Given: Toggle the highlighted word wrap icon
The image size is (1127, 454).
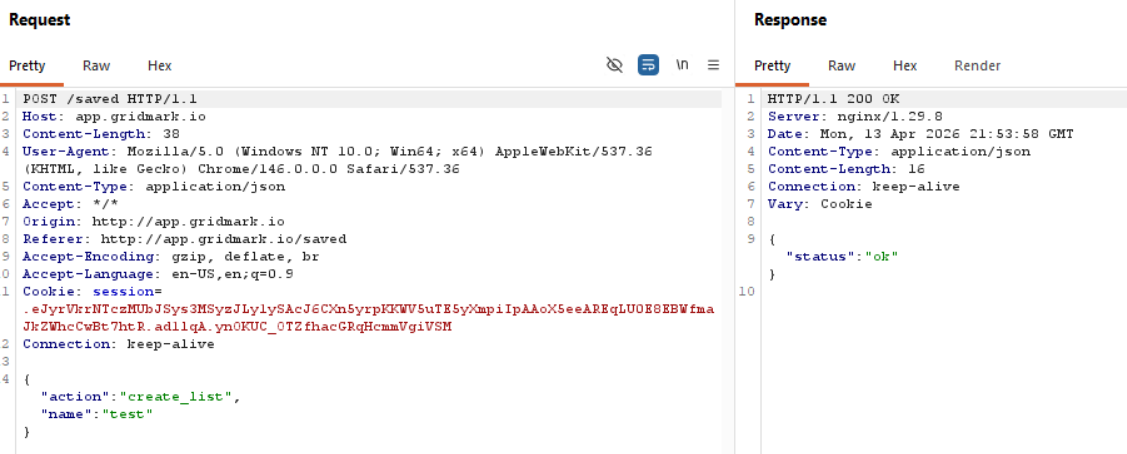Looking at the screenshot, I should pos(648,65).
